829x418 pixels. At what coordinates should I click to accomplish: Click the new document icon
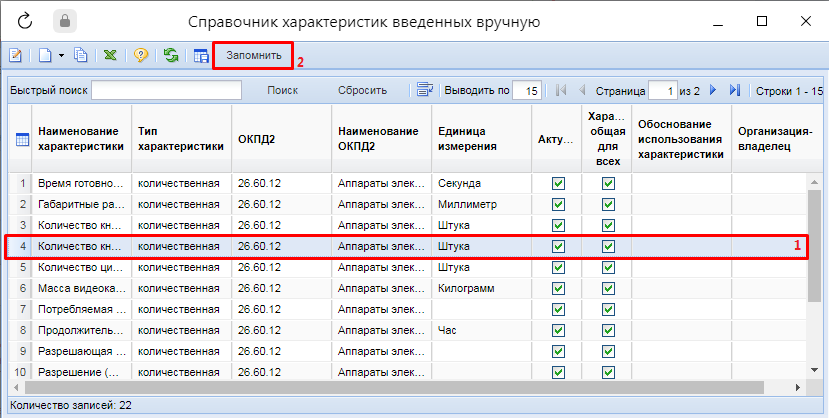point(45,56)
